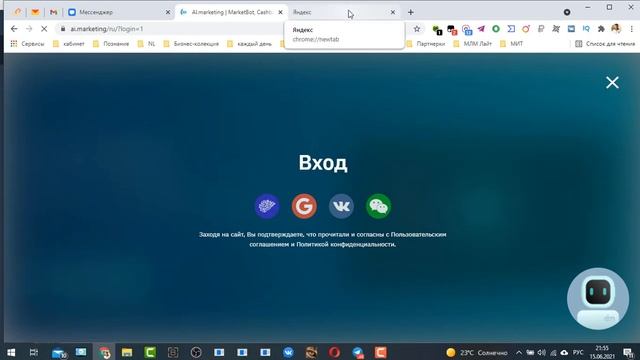Open Список для чтения reading list
640x360 pixels.
click(x=605, y=44)
